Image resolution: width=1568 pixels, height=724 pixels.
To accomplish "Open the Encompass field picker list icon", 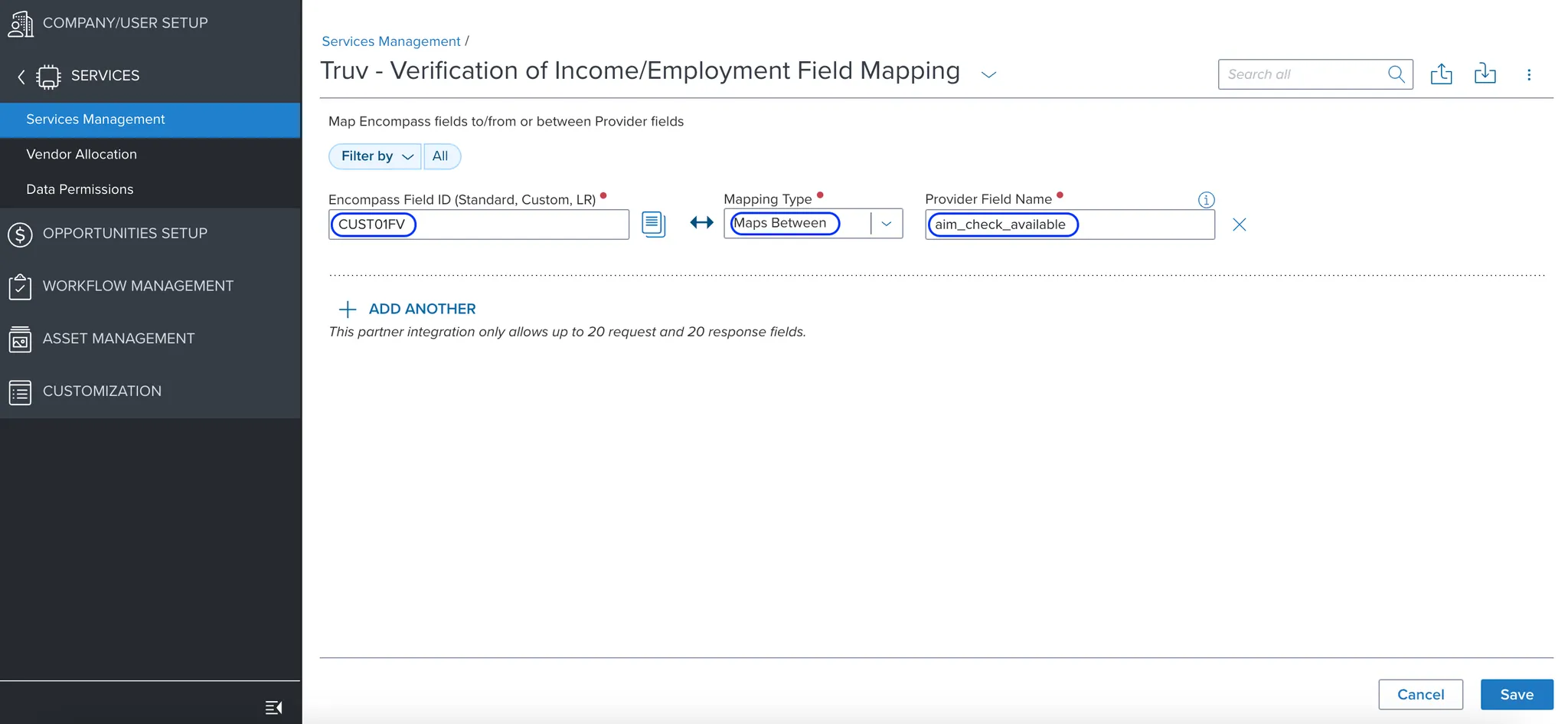I will pyautogui.click(x=653, y=224).
